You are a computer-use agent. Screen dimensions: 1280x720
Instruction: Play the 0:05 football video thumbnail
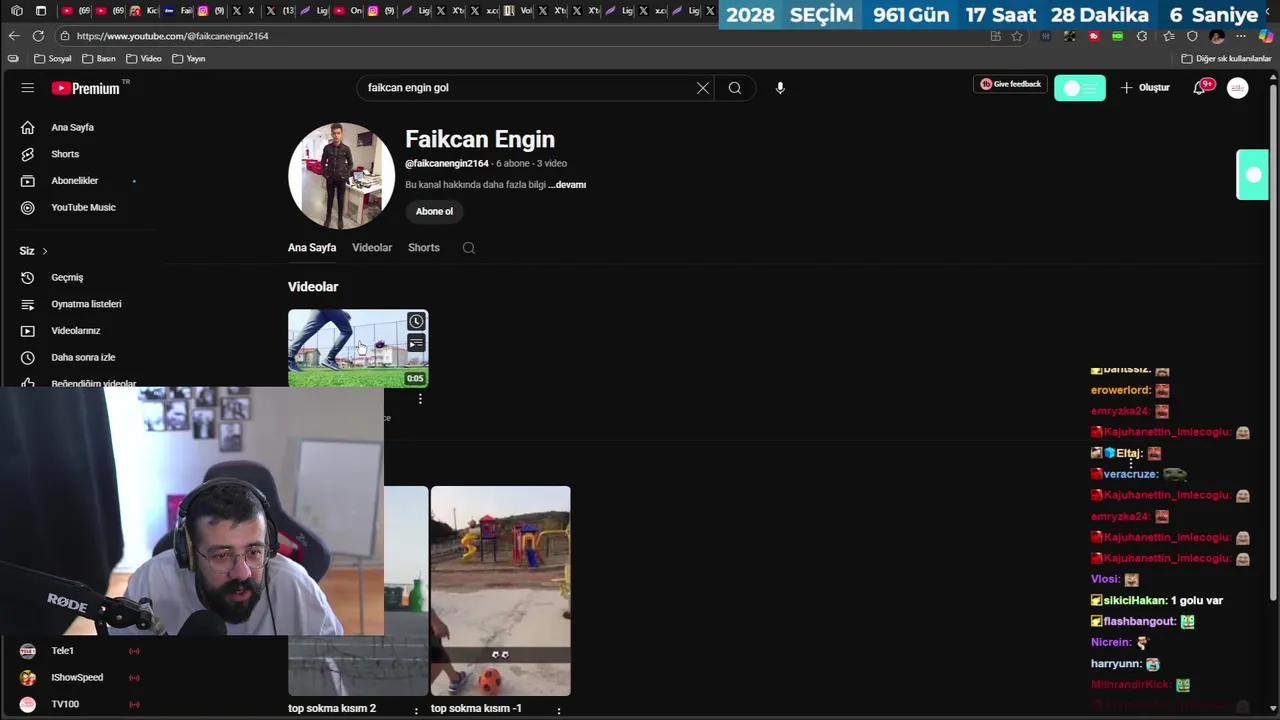click(x=358, y=348)
